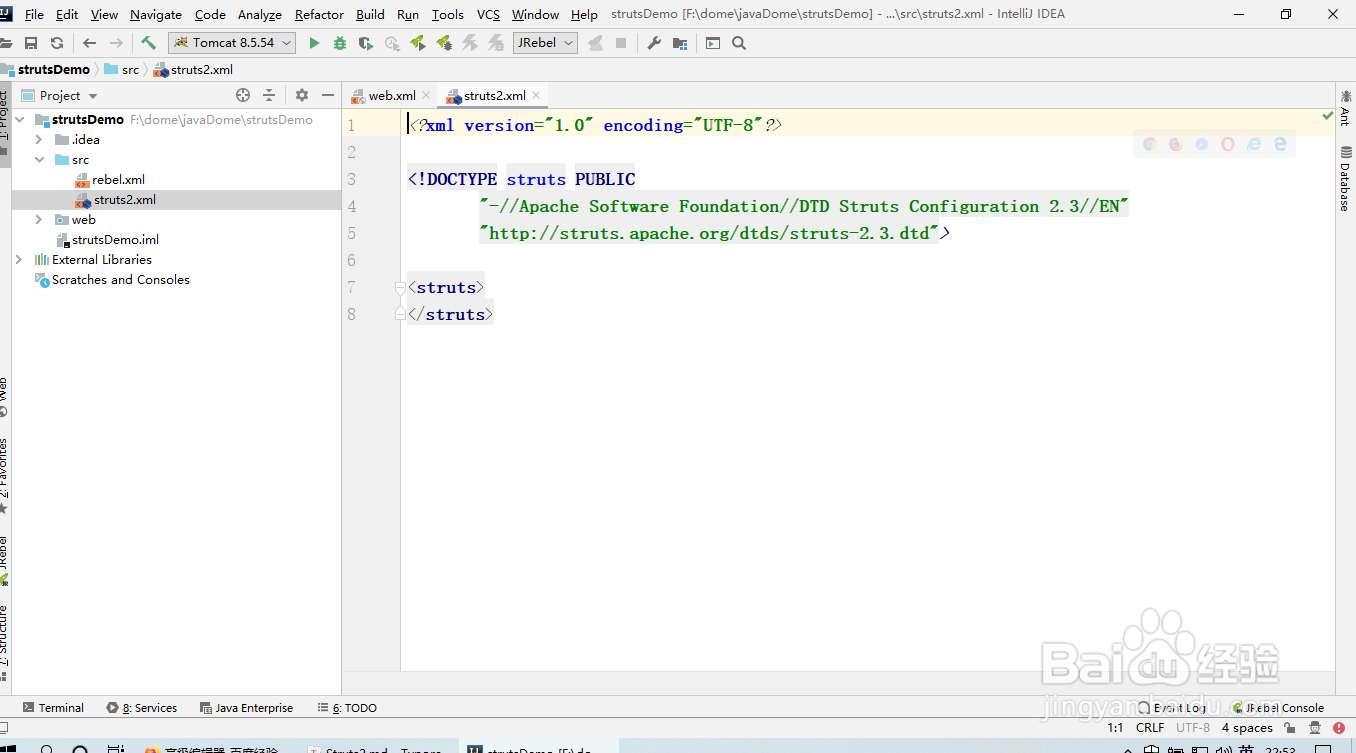Build the project with the hammer icon
Image resolution: width=1356 pixels, height=753 pixels.
click(x=148, y=43)
